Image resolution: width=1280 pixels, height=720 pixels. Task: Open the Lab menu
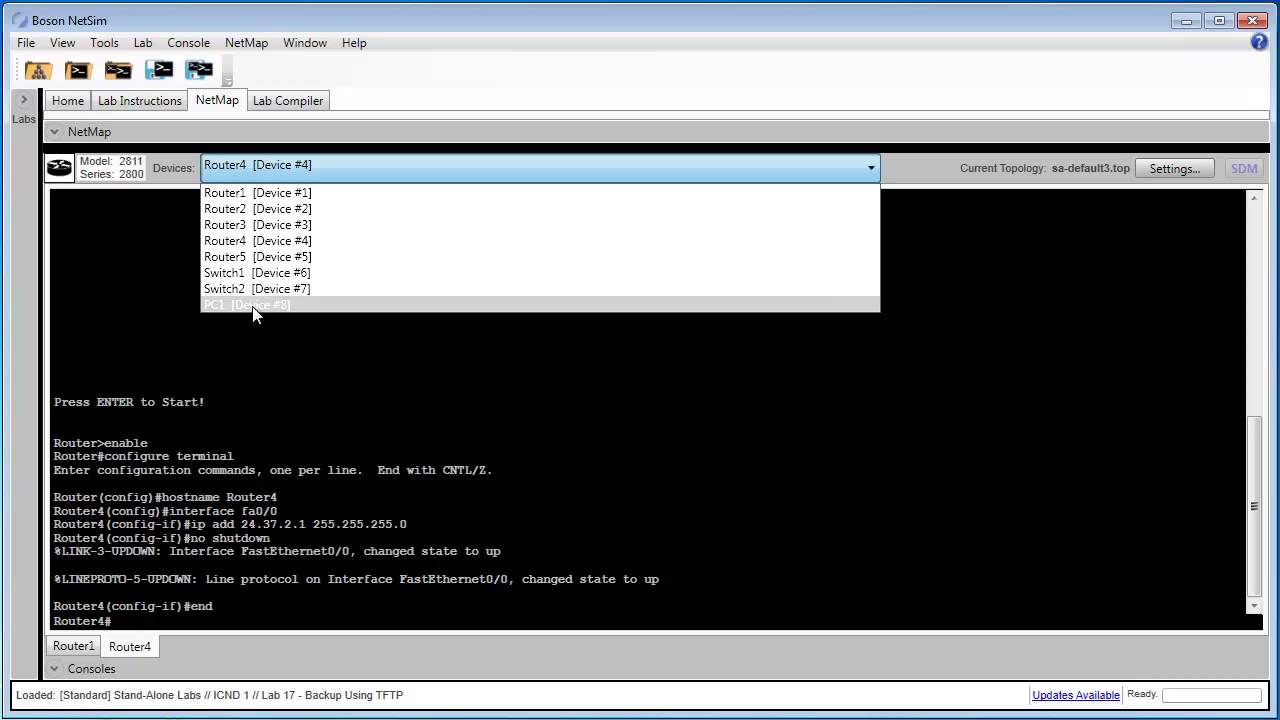coord(143,43)
